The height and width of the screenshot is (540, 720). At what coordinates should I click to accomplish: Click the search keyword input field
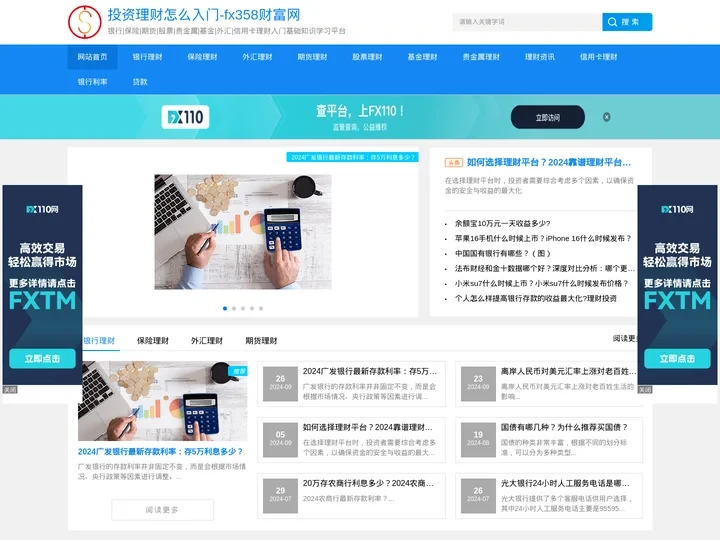[527, 22]
